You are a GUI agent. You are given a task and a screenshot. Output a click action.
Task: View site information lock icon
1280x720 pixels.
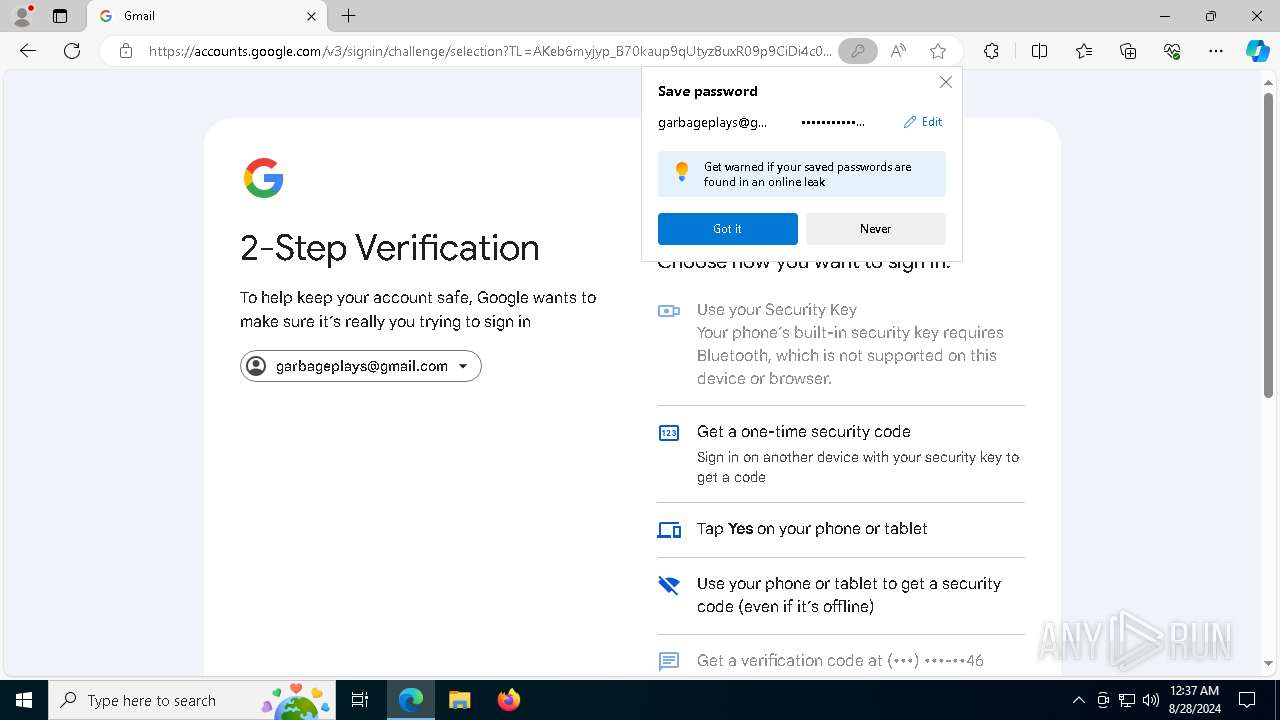pos(126,51)
